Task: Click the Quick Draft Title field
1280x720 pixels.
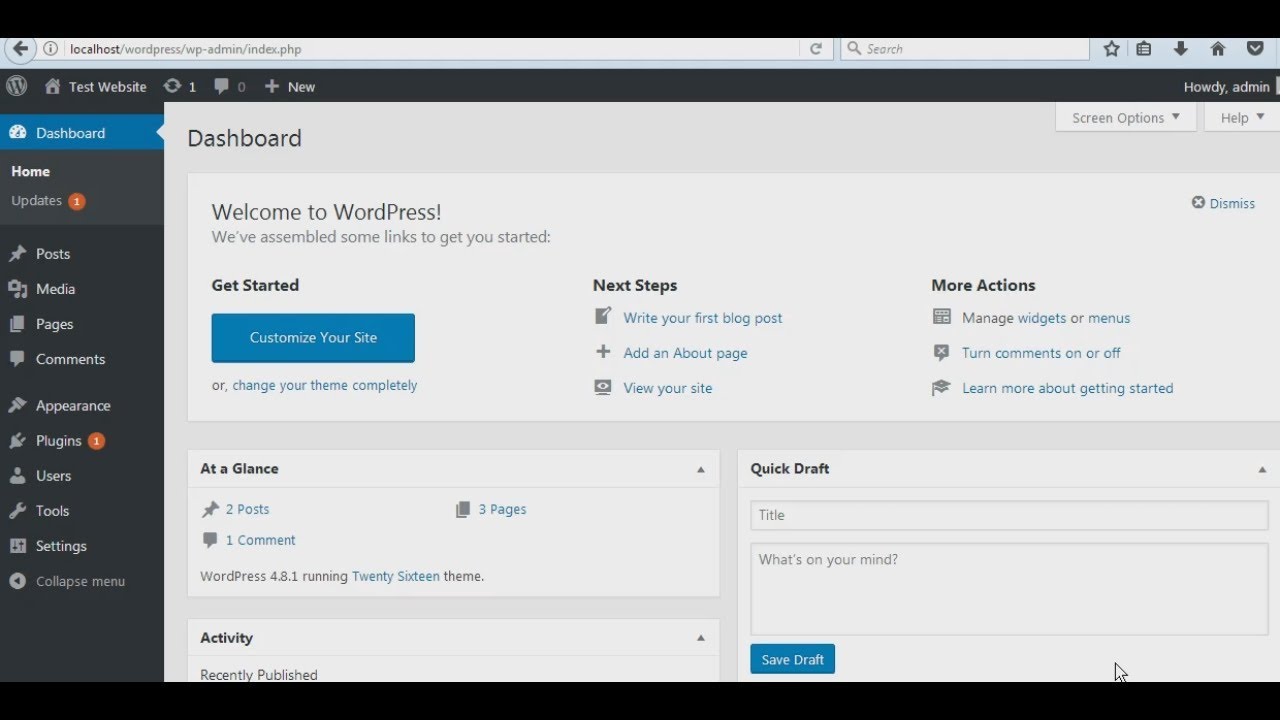Action: pos(1009,515)
